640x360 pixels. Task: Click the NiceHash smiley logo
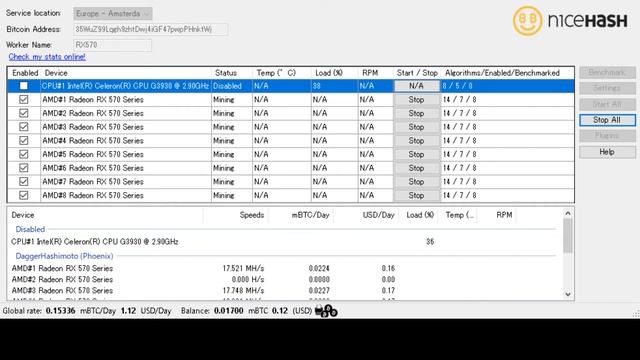tap(527, 20)
